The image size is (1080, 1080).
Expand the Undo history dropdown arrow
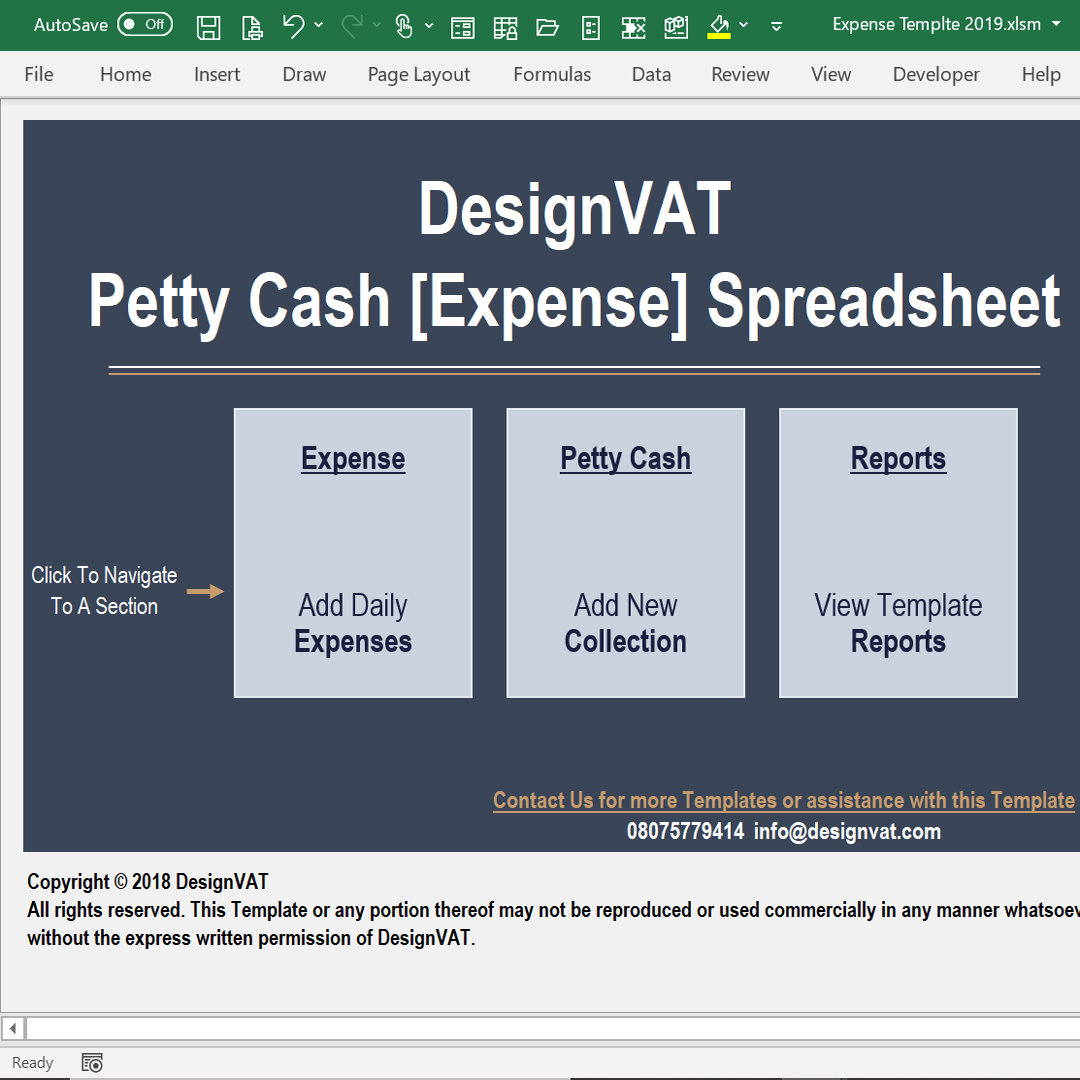pyautogui.click(x=319, y=26)
